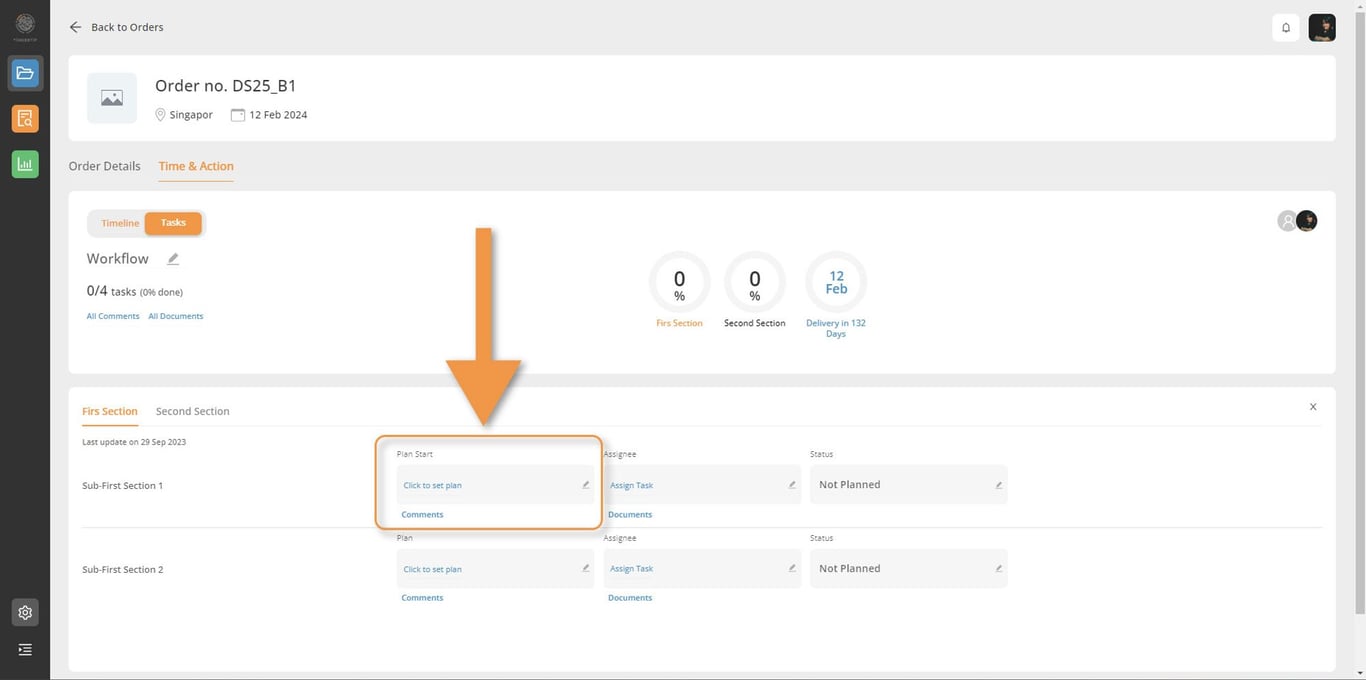Expand the sidebar menu list icon
Screen dimensions: 1366x680
[25, 650]
